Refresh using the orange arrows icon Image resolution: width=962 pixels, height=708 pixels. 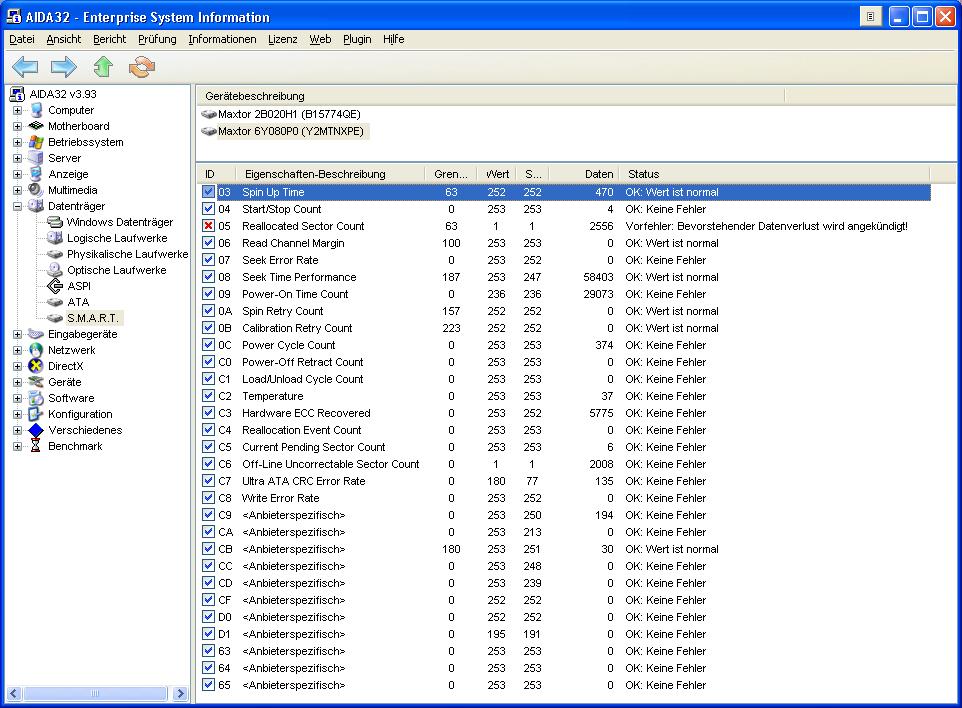[x=142, y=66]
